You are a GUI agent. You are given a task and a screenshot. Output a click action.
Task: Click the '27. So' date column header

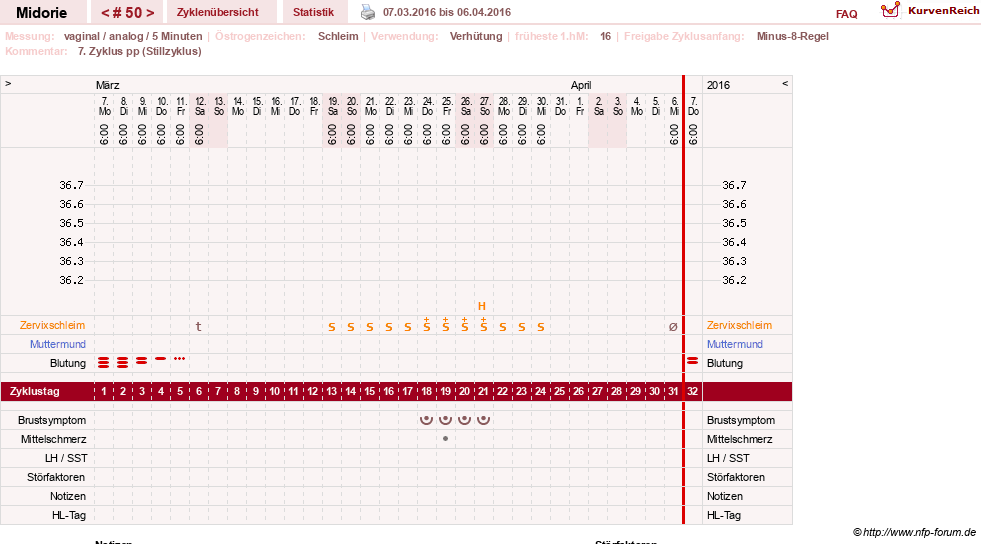click(x=485, y=106)
